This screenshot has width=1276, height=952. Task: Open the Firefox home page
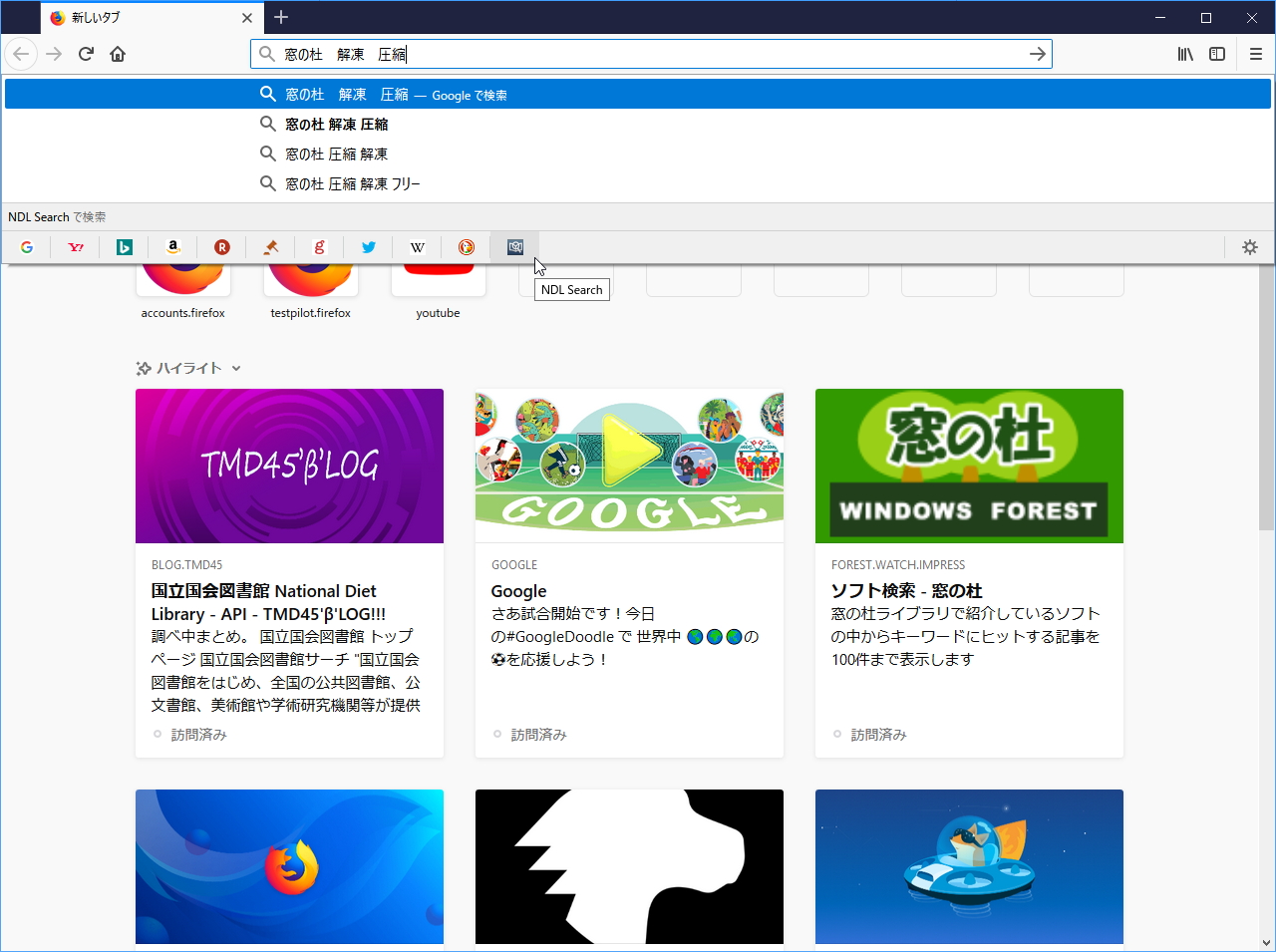(x=118, y=54)
